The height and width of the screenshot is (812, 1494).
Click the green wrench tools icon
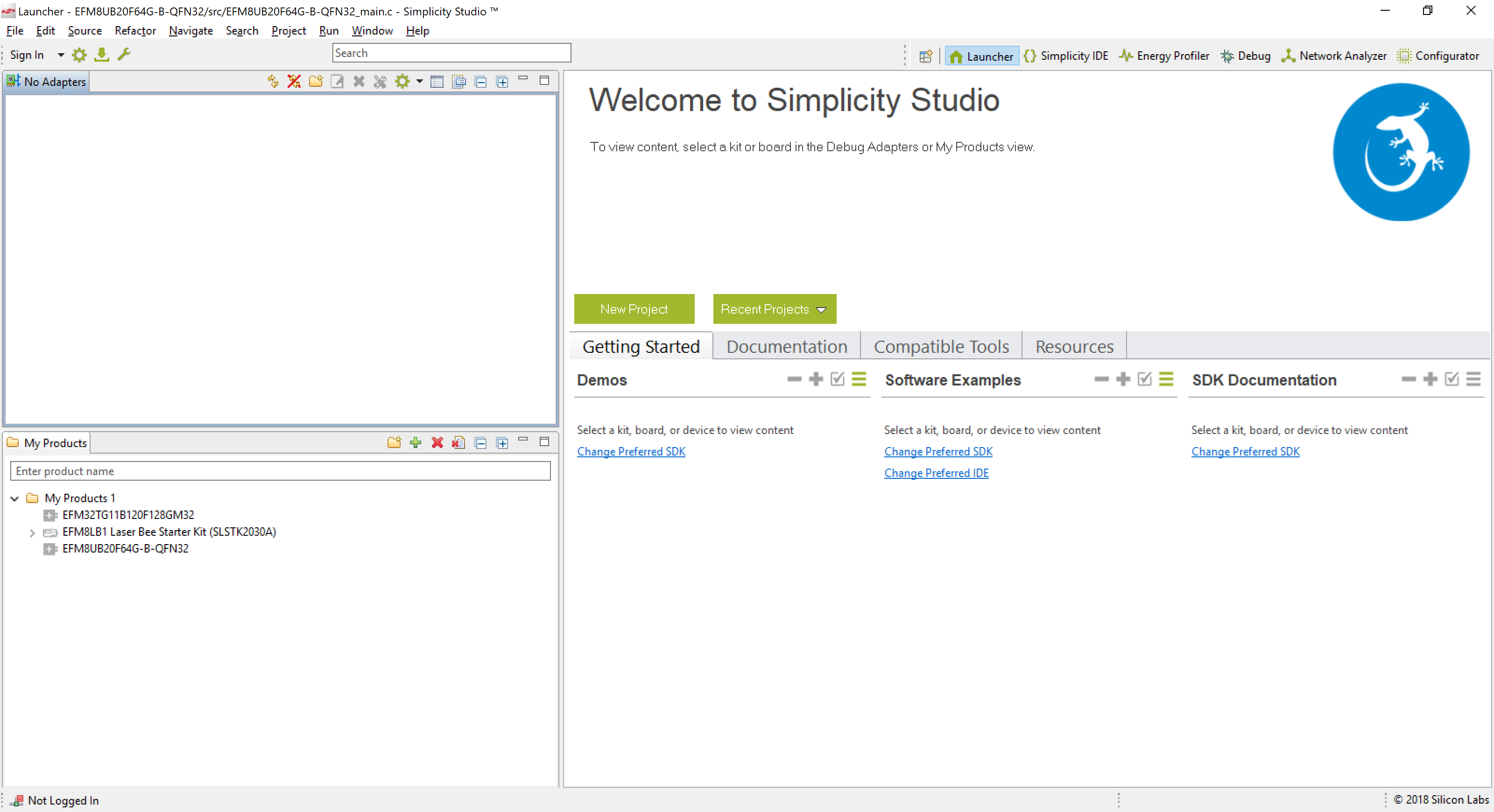124,55
